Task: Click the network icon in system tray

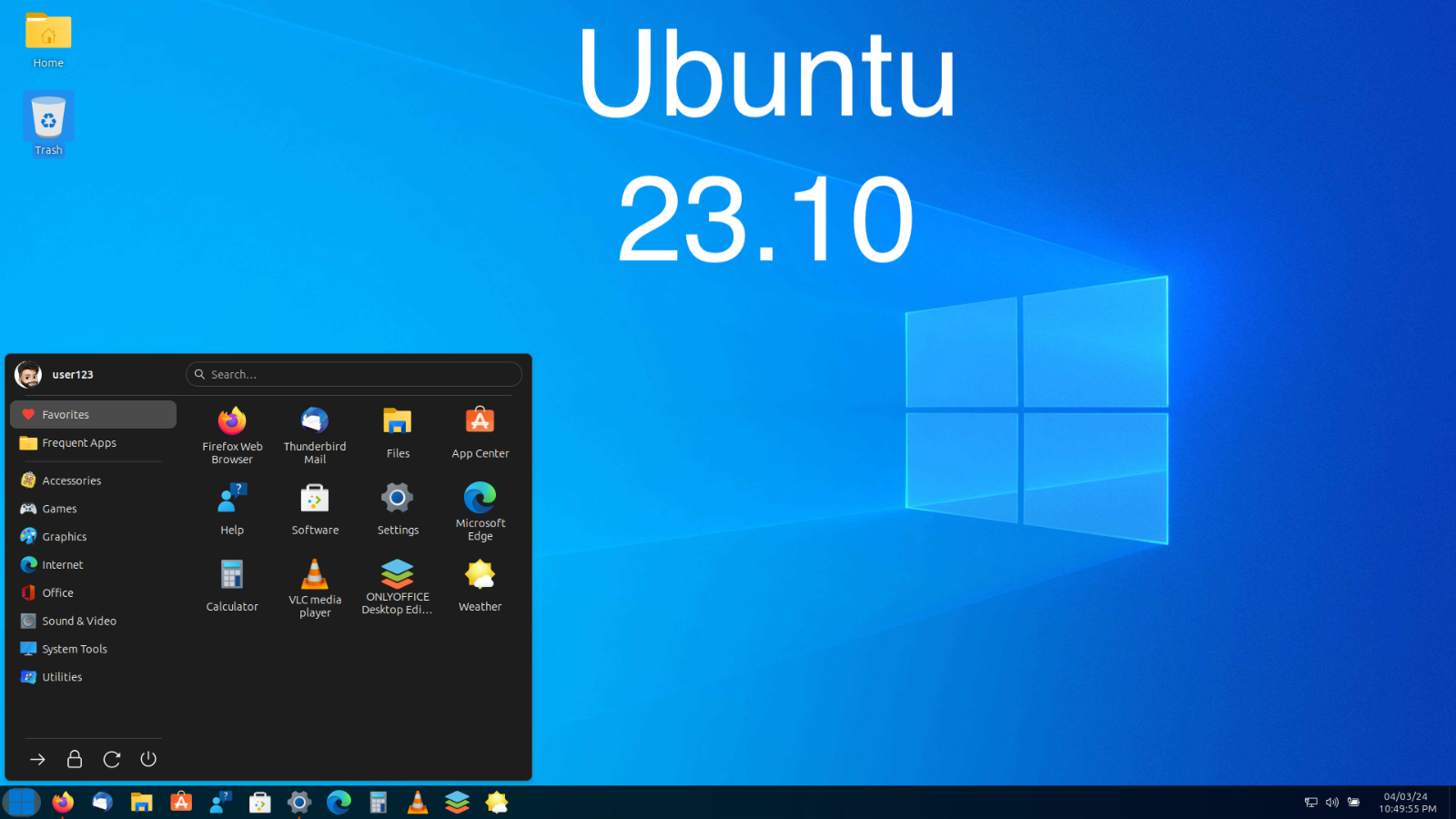Action: pyautogui.click(x=1311, y=803)
